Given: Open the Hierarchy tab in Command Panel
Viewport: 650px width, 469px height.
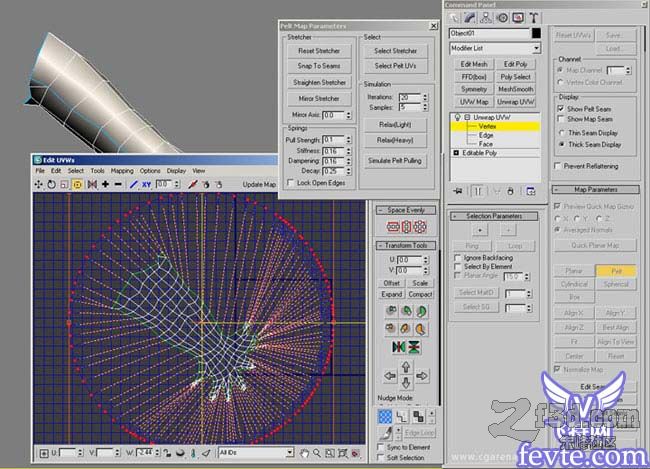Looking at the screenshot, I should (x=486, y=18).
